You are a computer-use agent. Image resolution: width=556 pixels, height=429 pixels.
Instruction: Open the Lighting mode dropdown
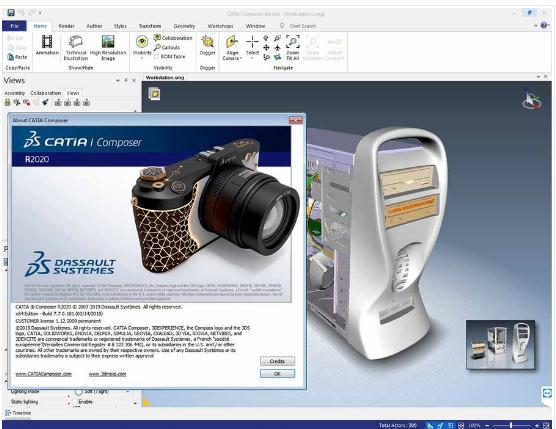(128, 391)
